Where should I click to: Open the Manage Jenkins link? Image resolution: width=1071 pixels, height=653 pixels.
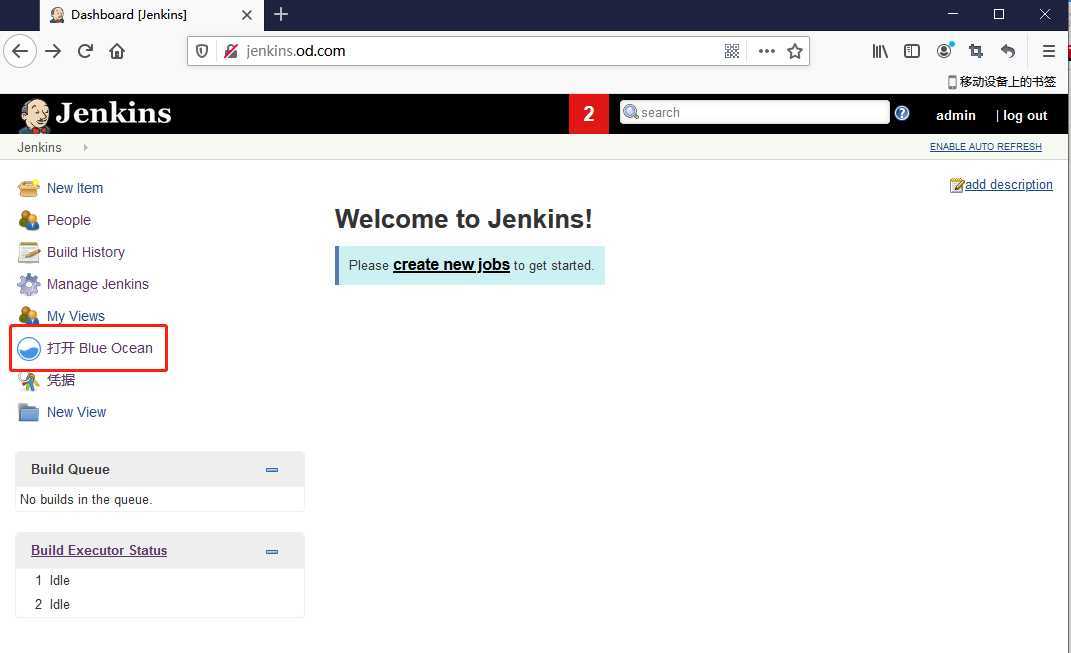pos(98,284)
